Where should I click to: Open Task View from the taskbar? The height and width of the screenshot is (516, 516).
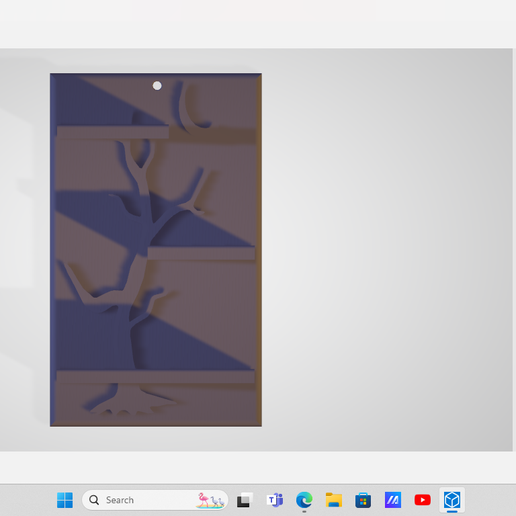click(245, 500)
